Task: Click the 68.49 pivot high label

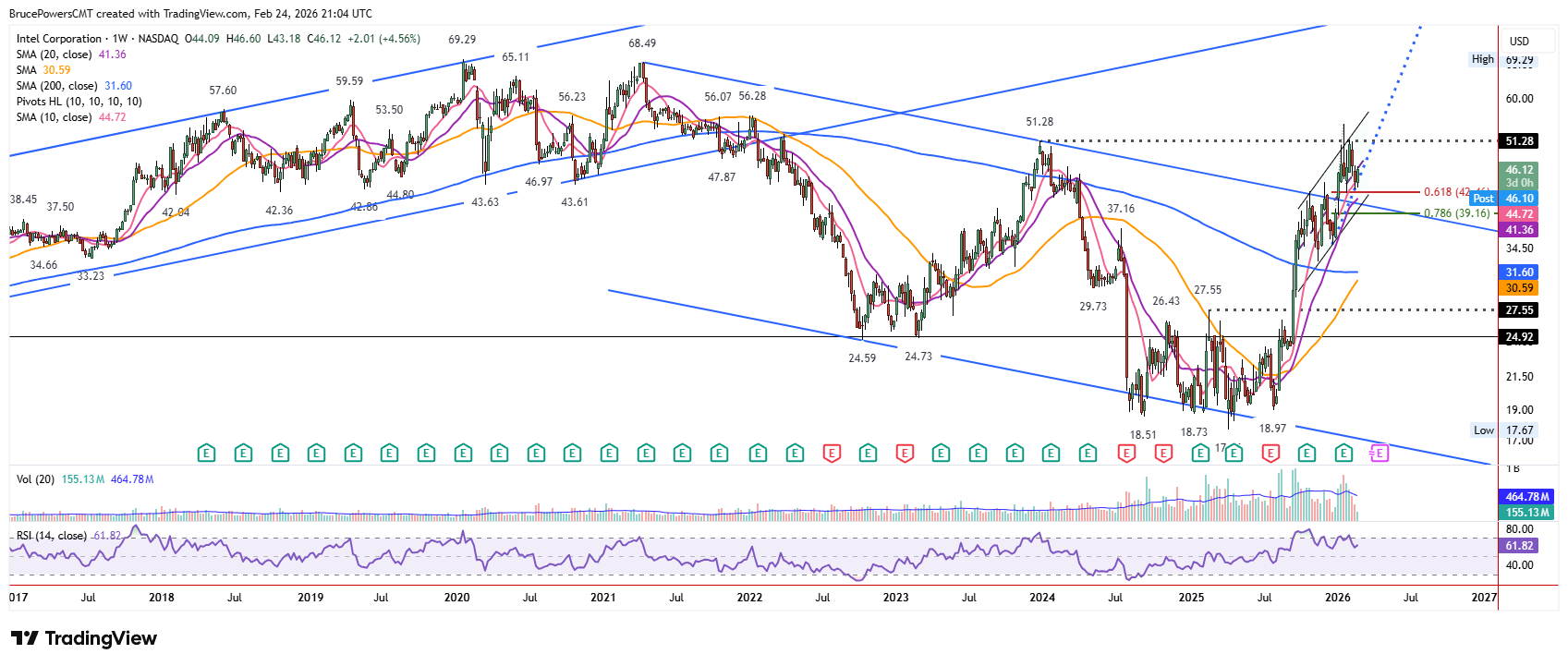Action: click(642, 43)
